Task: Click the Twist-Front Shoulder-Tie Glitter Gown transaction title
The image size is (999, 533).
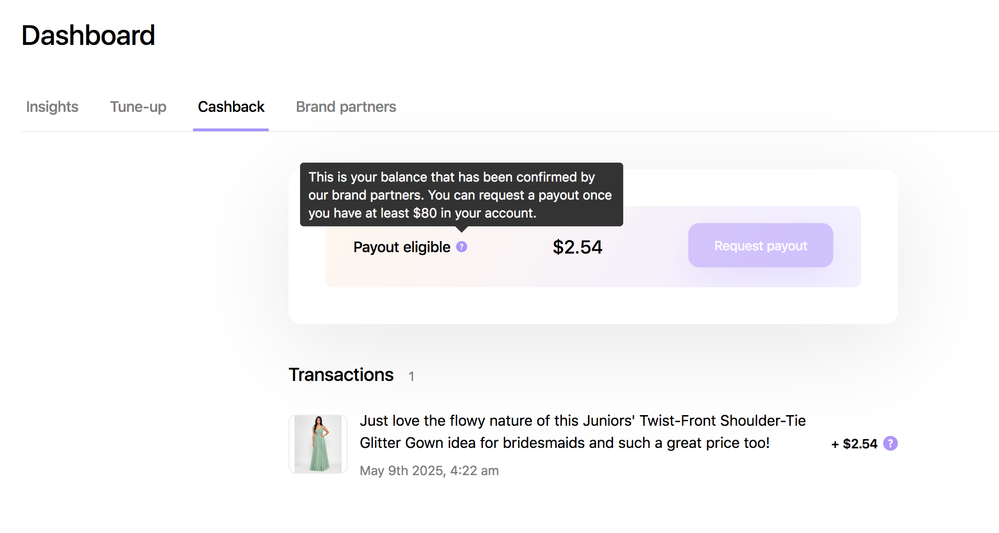Action: coord(582,432)
